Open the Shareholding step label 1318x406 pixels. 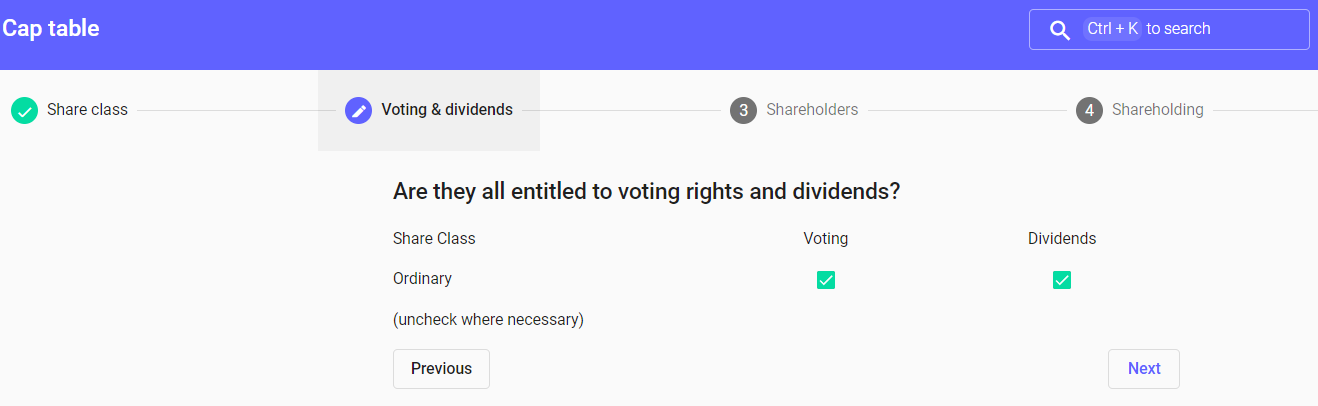tap(1157, 110)
